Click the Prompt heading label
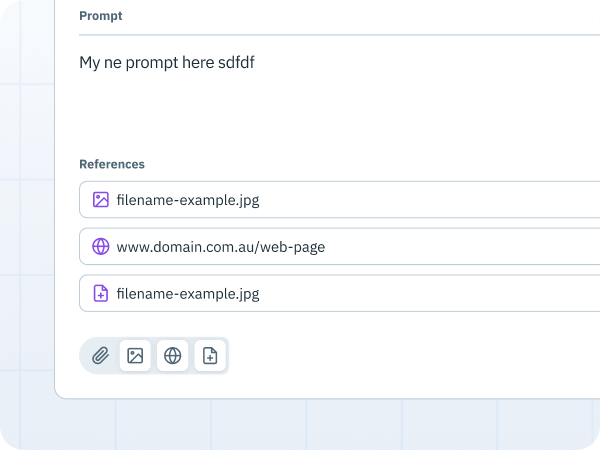The width and height of the screenshot is (600, 450). [x=101, y=16]
